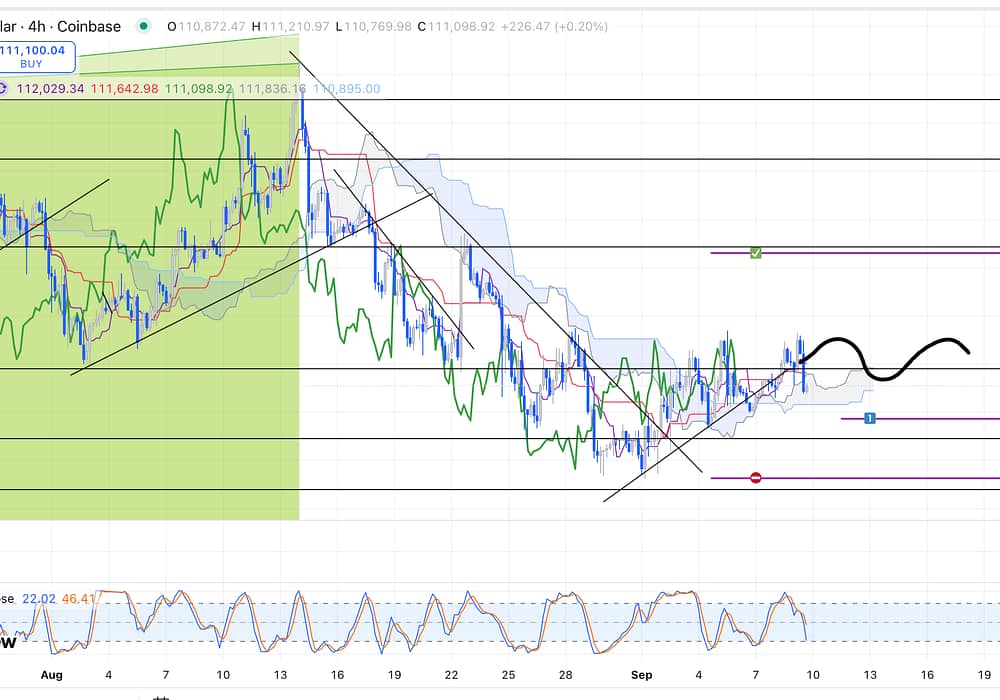The height and width of the screenshot is (700, 1000).
Task: Select the Sep label on time axis
Action: click(x=640, y=675)
